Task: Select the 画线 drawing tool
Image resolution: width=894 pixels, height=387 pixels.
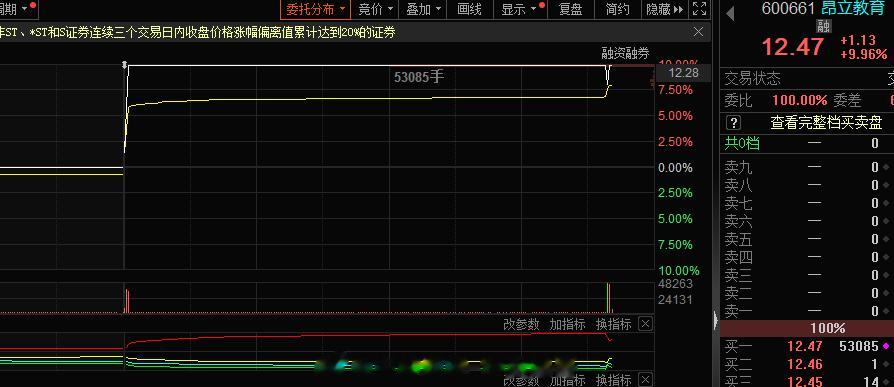Action: click(x=469, y=9)
